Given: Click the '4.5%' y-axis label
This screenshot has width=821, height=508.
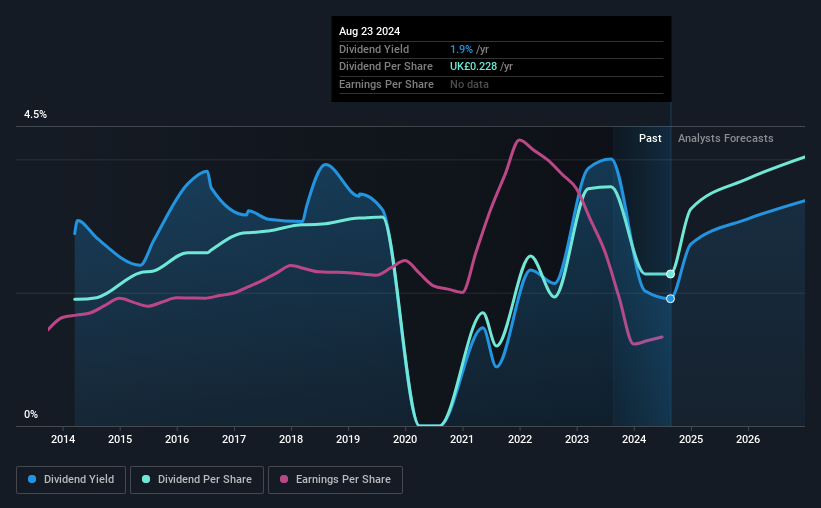Looking at the screenshot, I should [x=35, y=115].
